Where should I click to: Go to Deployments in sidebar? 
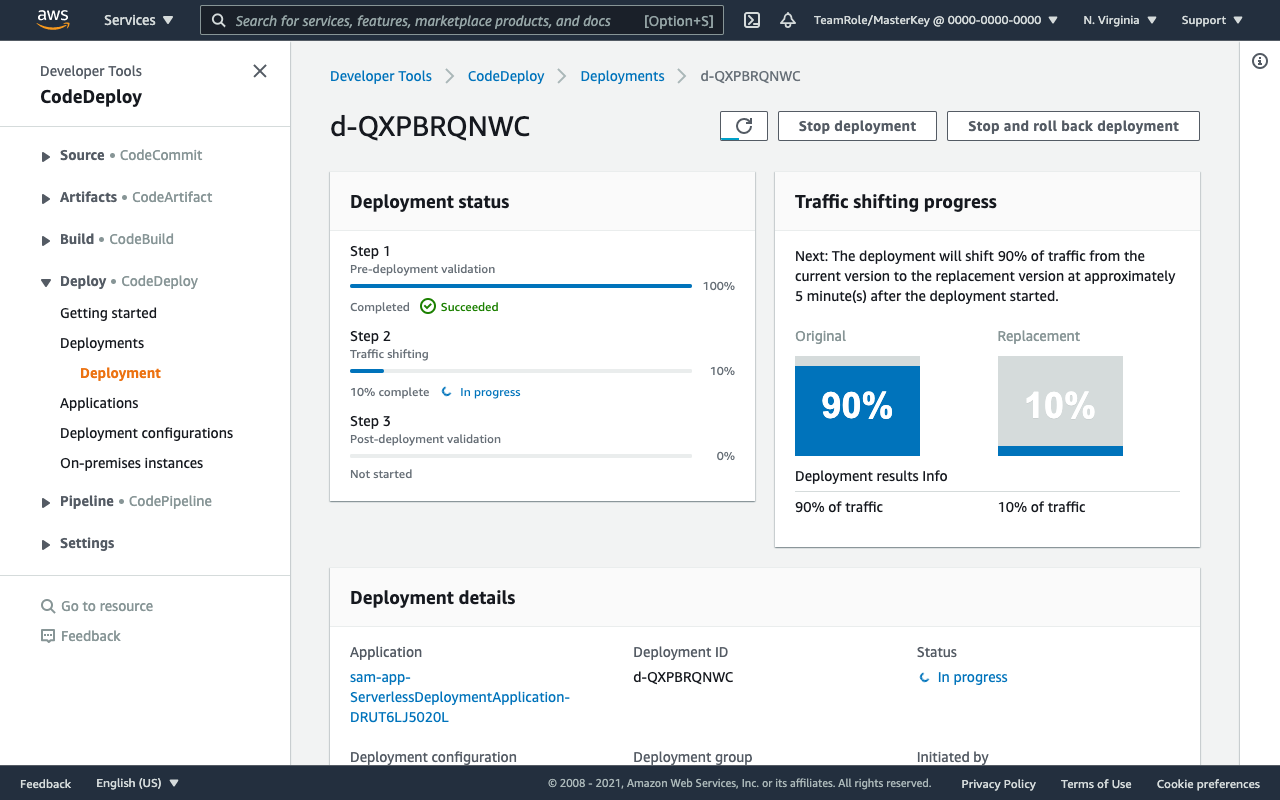point(102,343)
